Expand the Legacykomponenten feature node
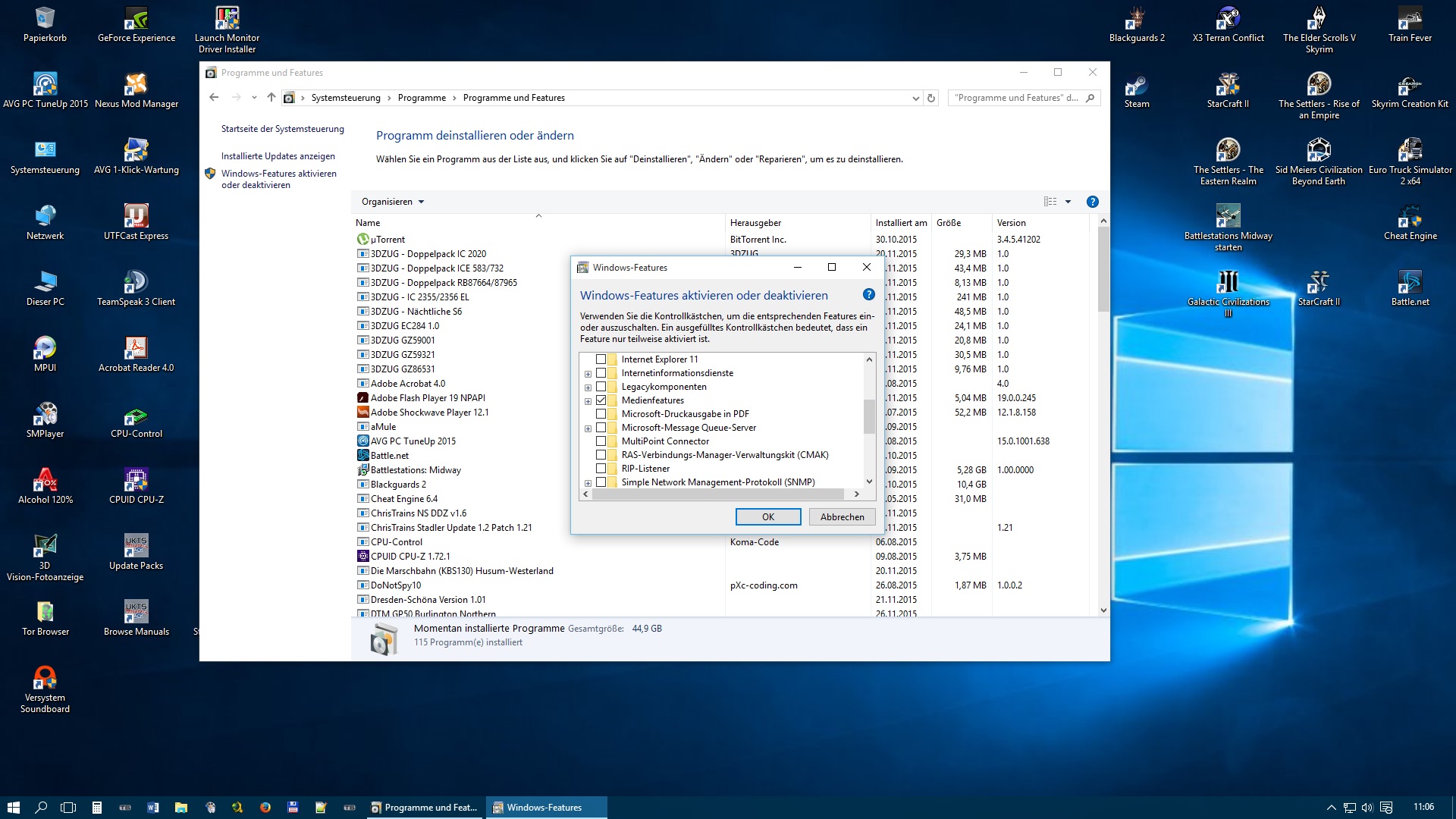This screenshot has width=1456, height=819. pos(588,388)
